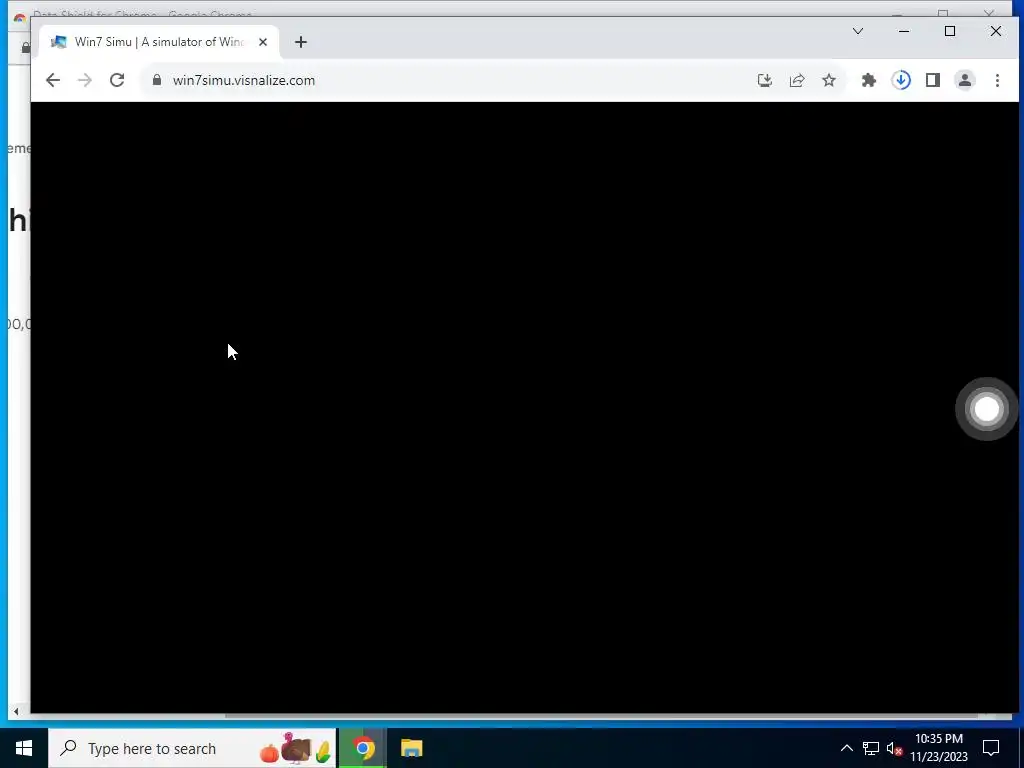The image size is (1024, 768).
Task: Close the Win7 Simu tab
Action: [263, 42]
